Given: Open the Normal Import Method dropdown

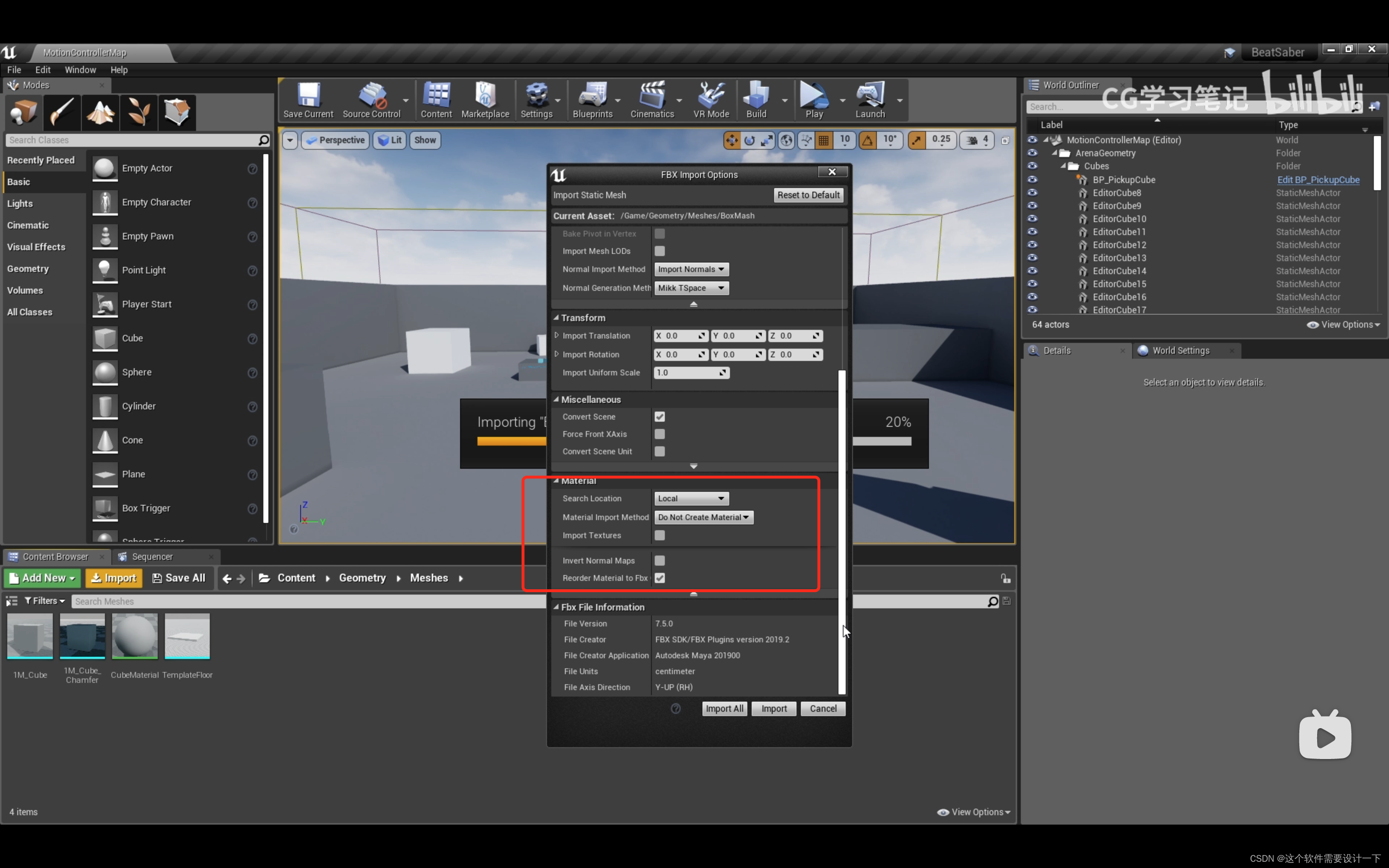Looking at the screenshot, I should tap(691, 269).
